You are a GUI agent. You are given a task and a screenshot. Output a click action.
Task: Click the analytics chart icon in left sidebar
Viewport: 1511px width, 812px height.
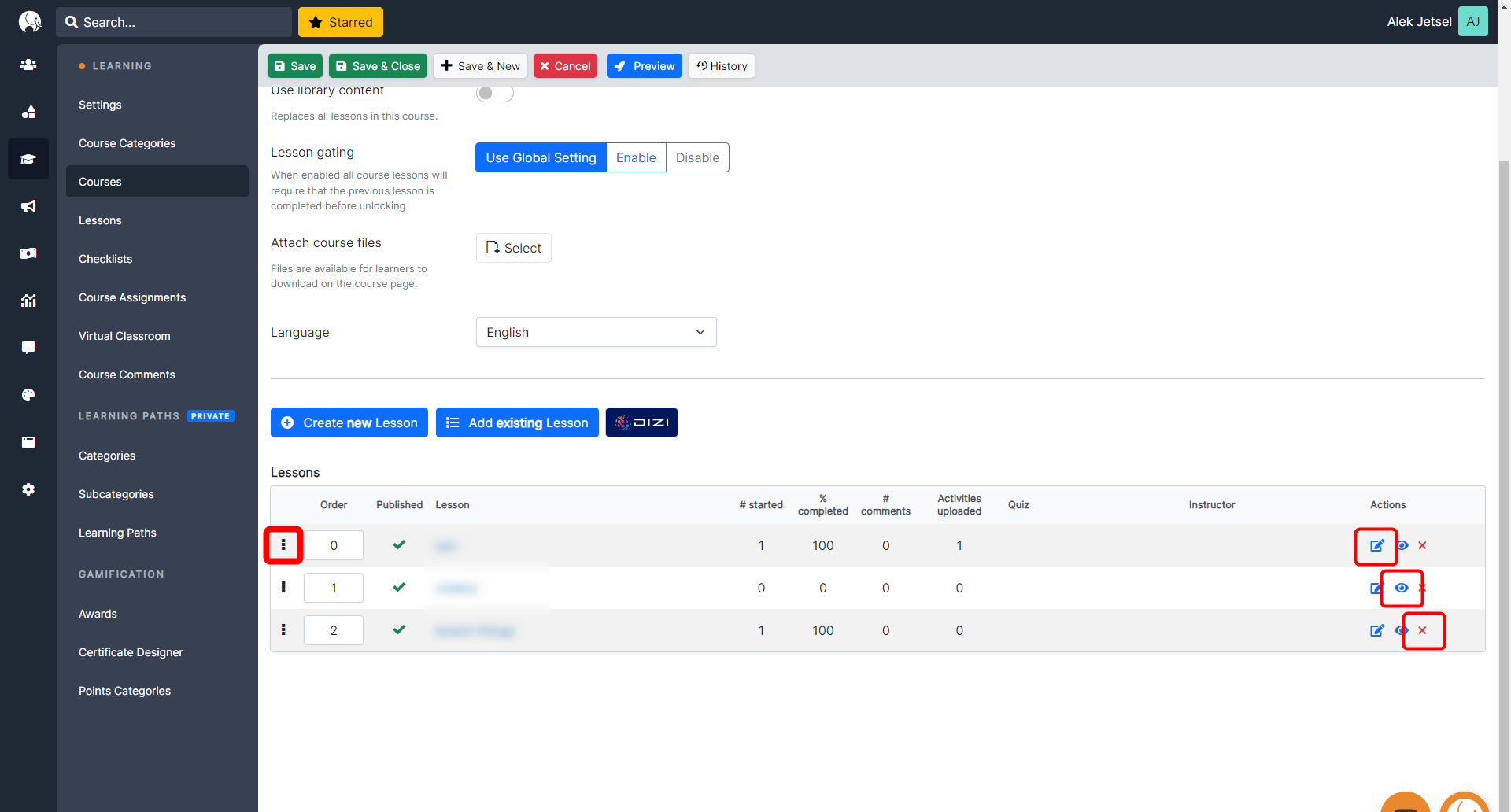click(28, 301)
